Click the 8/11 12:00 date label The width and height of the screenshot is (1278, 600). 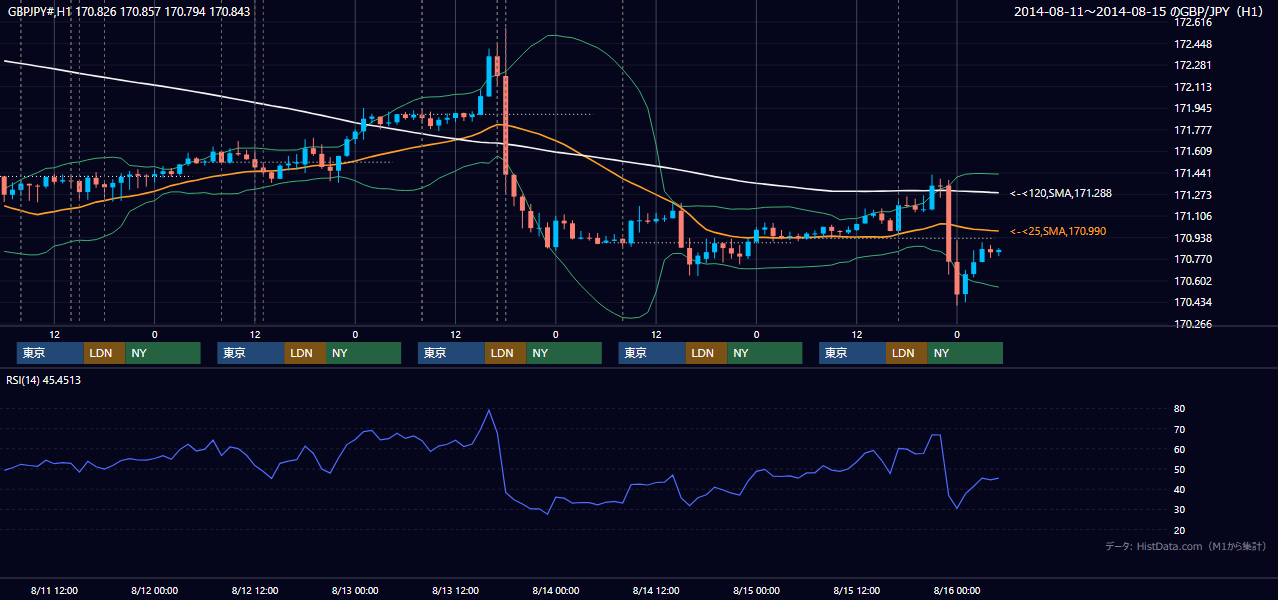click(54, 591)
